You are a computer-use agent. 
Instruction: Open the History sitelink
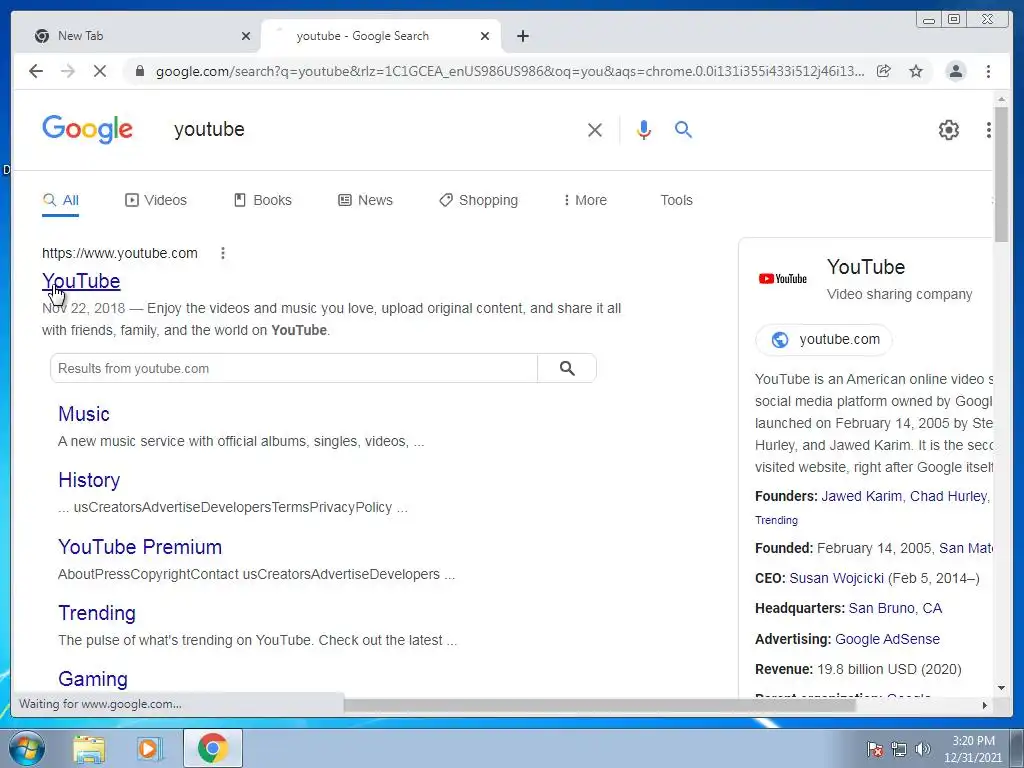(x=89, y=480)
